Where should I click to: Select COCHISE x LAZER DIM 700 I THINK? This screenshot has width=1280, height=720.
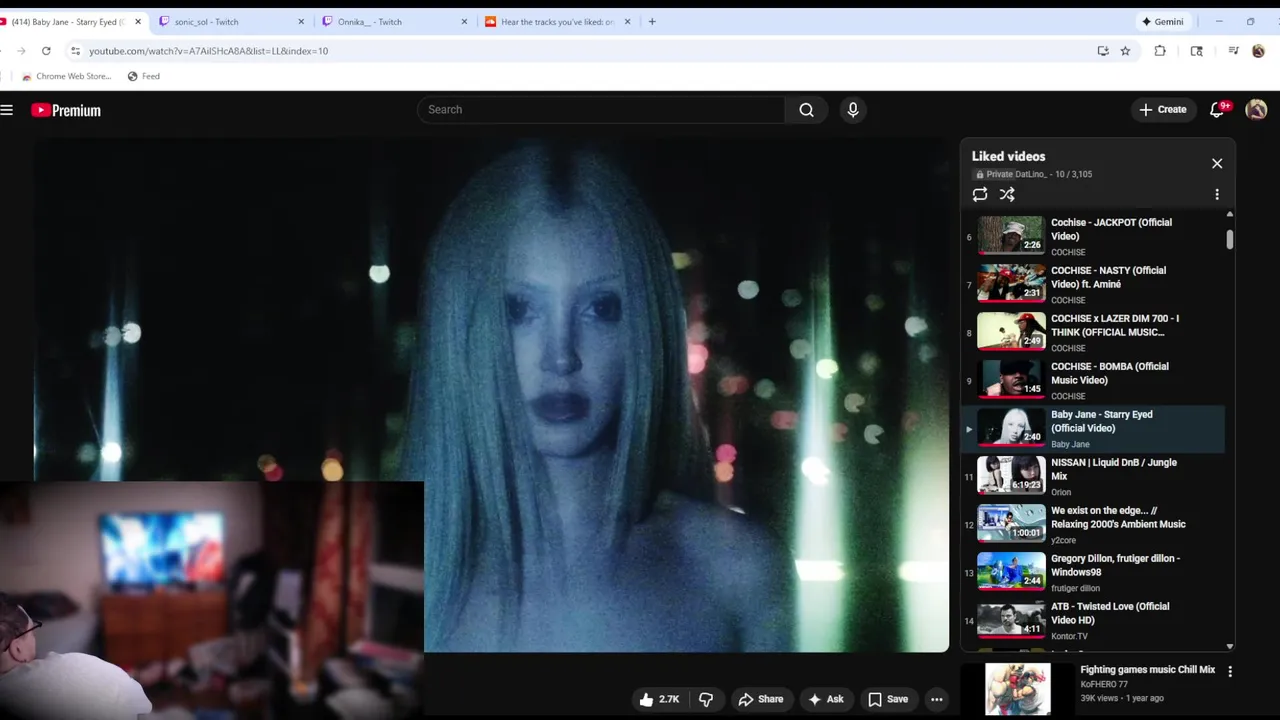[x=1093, y=332]
